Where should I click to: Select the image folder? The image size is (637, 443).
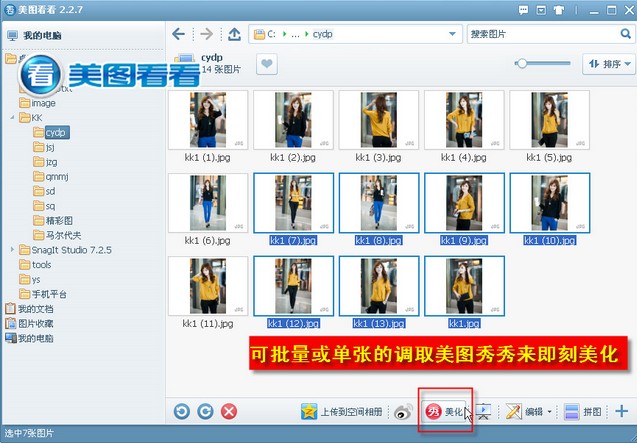tap(37, 103)
